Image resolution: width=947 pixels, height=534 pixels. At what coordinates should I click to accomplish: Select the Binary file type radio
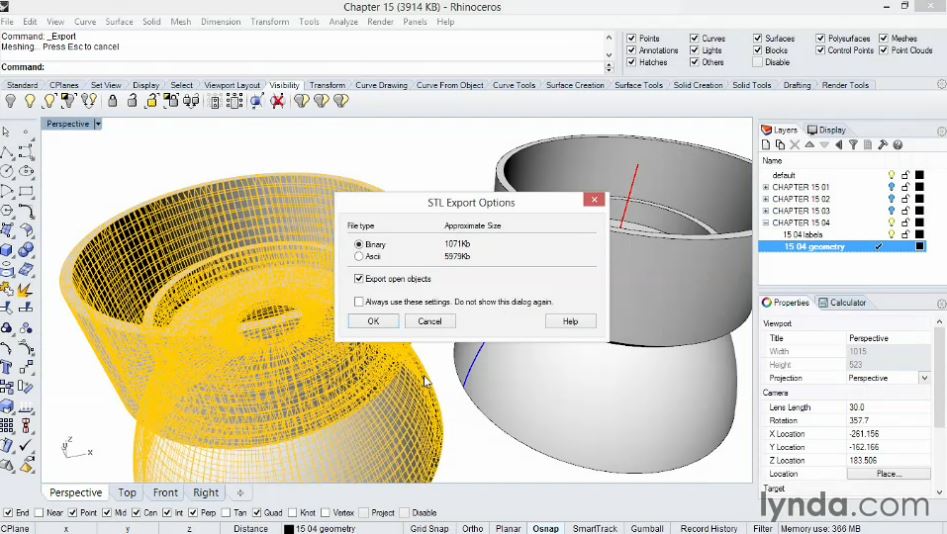point(359,244)
